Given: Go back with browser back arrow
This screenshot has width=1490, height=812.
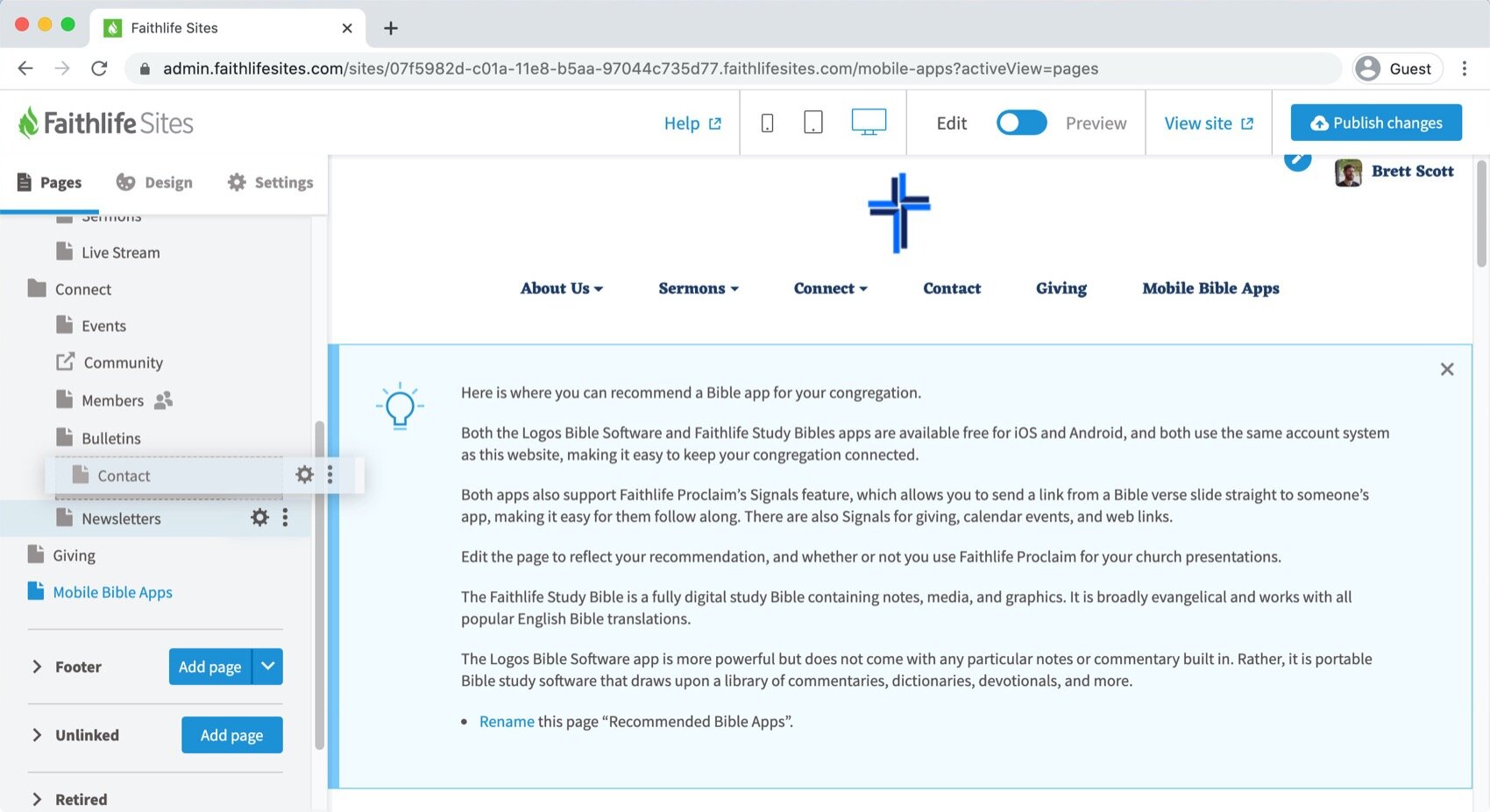Looking at the screenshot, I should pos(25,68).
